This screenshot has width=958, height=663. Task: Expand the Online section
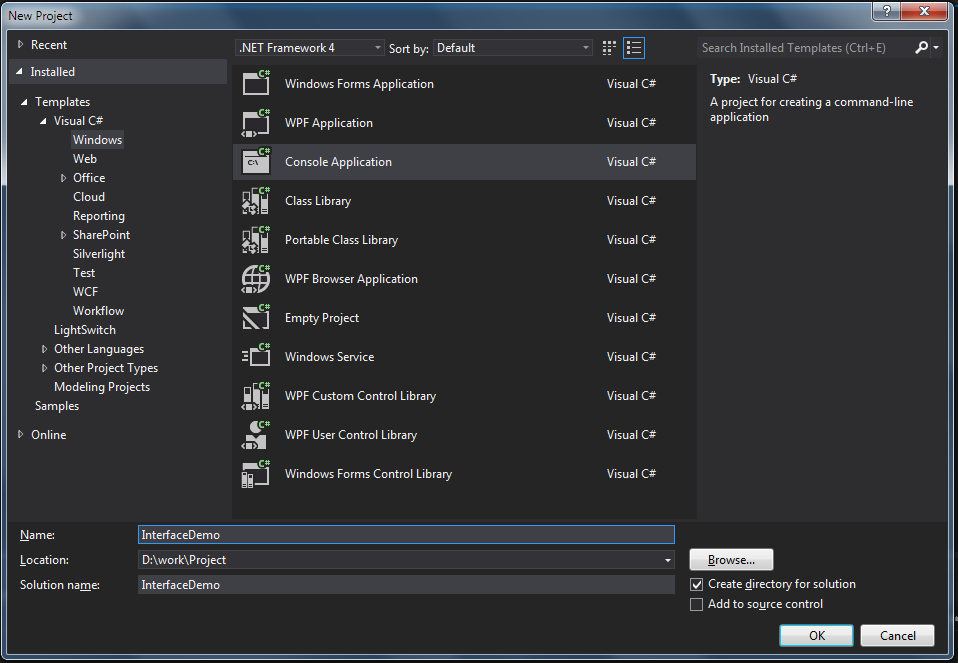tap(20, 434)
